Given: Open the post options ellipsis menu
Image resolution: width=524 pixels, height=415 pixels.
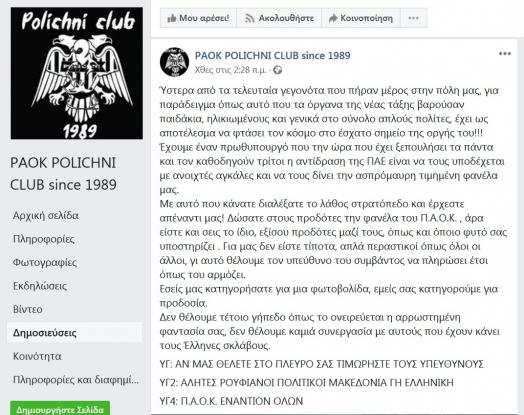Looking at the screenshot, I should pos(505,53).
